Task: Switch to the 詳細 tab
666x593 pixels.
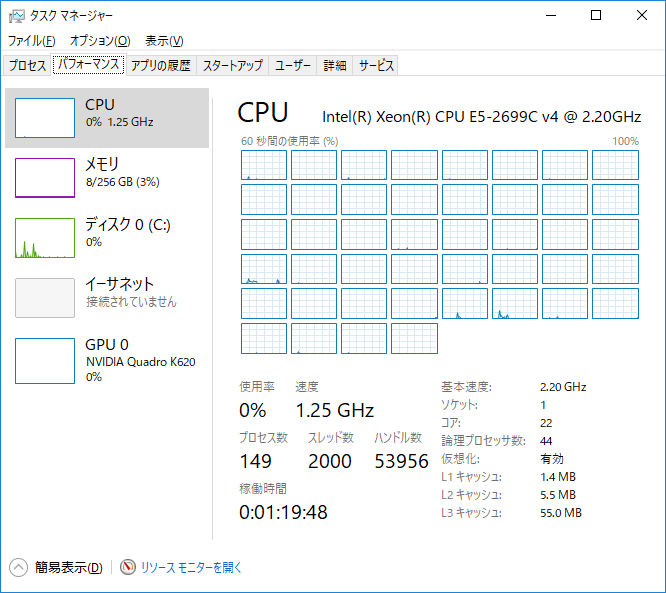Action: (x=334, y=66)
